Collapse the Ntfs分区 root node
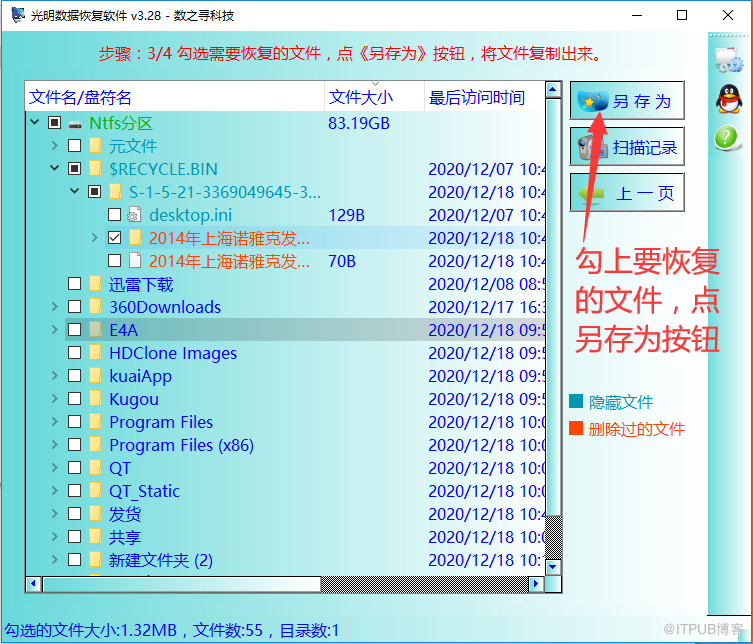Screen dimensions: 753x644 pos(35,122)
